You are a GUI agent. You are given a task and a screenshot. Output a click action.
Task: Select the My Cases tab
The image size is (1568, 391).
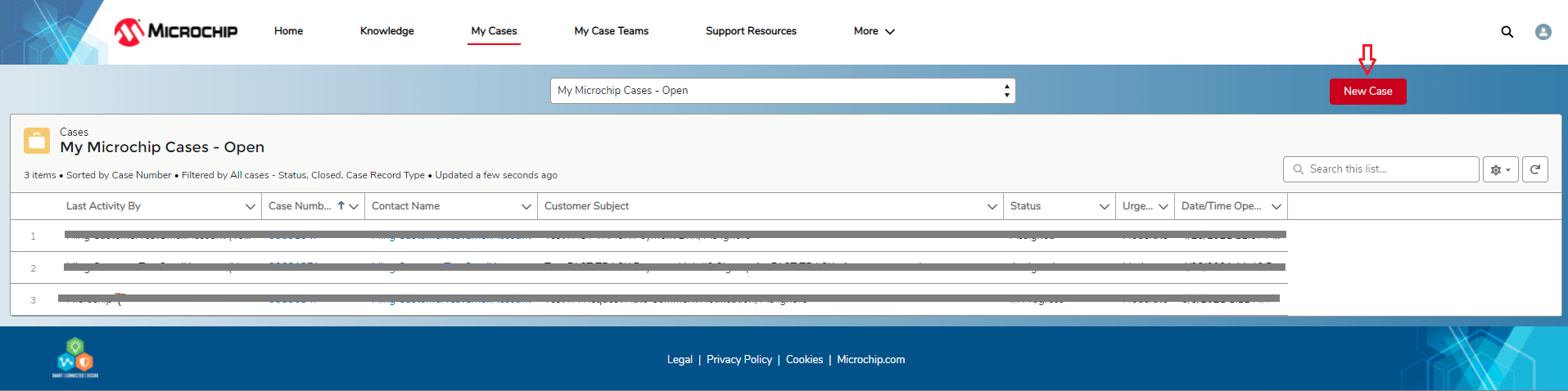pyautogui.click(x=494, y=31)
